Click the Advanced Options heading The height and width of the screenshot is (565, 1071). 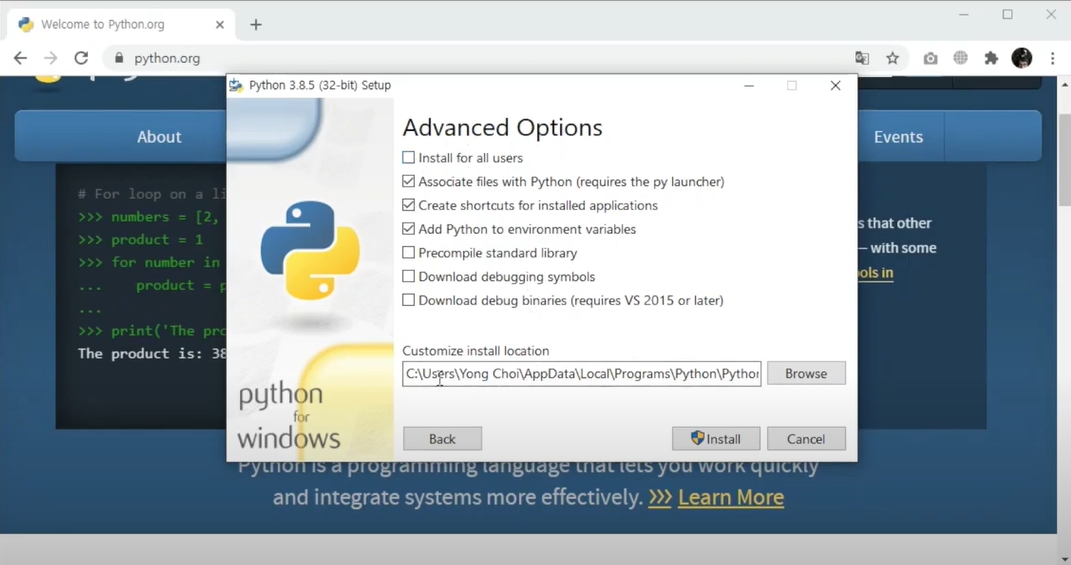pyautogui.click(x=502, y=128)
